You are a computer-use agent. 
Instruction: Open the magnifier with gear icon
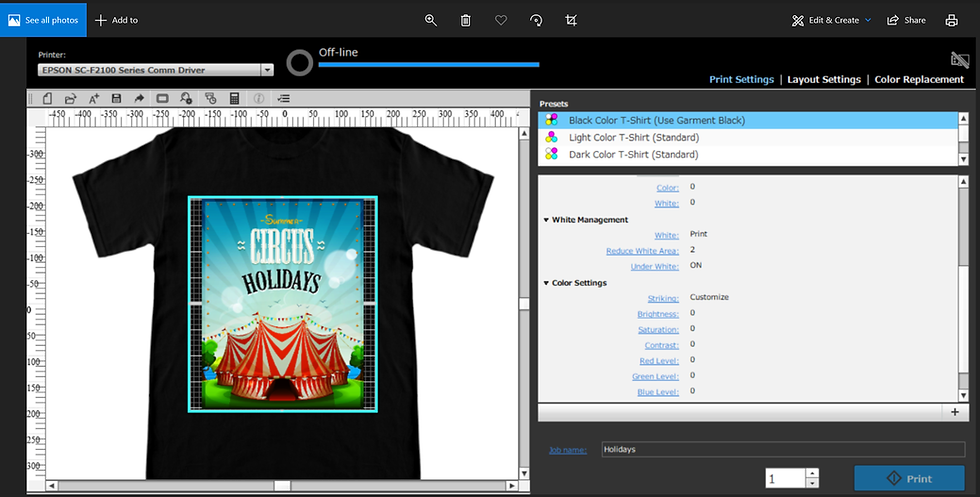pyautogui.click(x=186, y=98)
